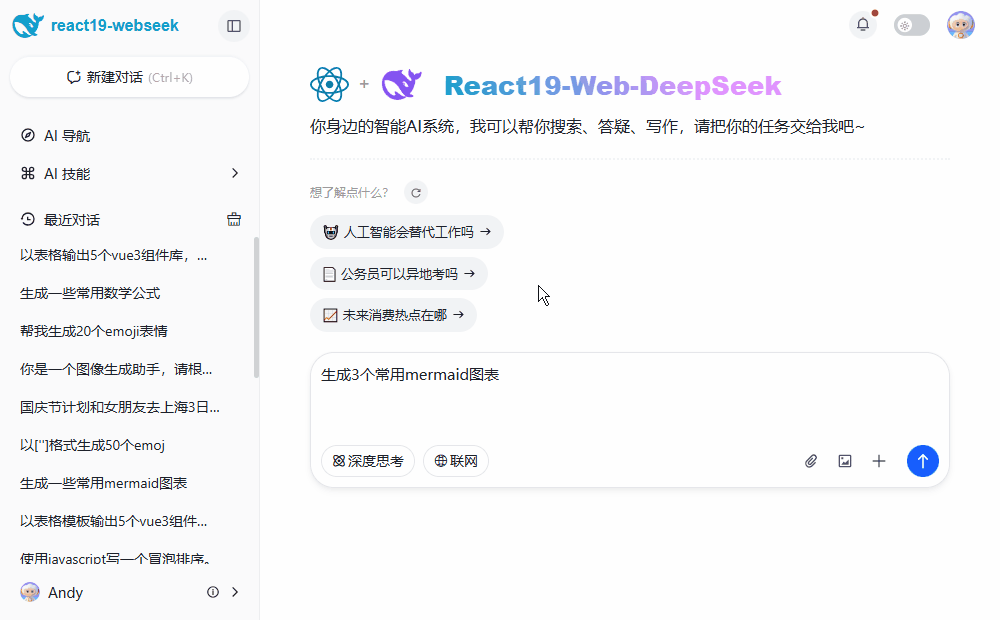
Task: Collapse the sidebar with the panel icon
Action: 234,26
